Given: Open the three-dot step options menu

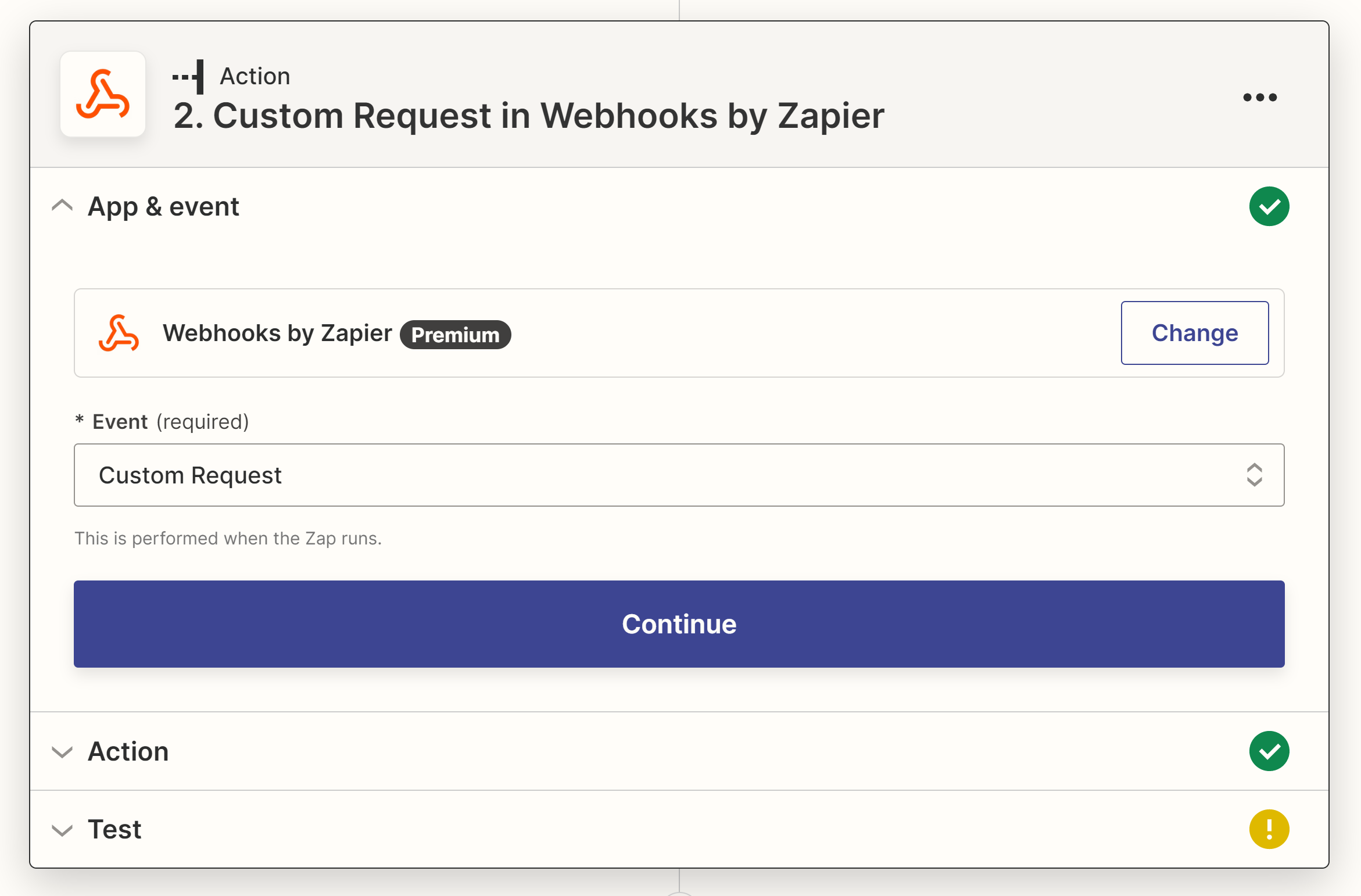Looking at the screenshot, I should [x=1260, y=97].
